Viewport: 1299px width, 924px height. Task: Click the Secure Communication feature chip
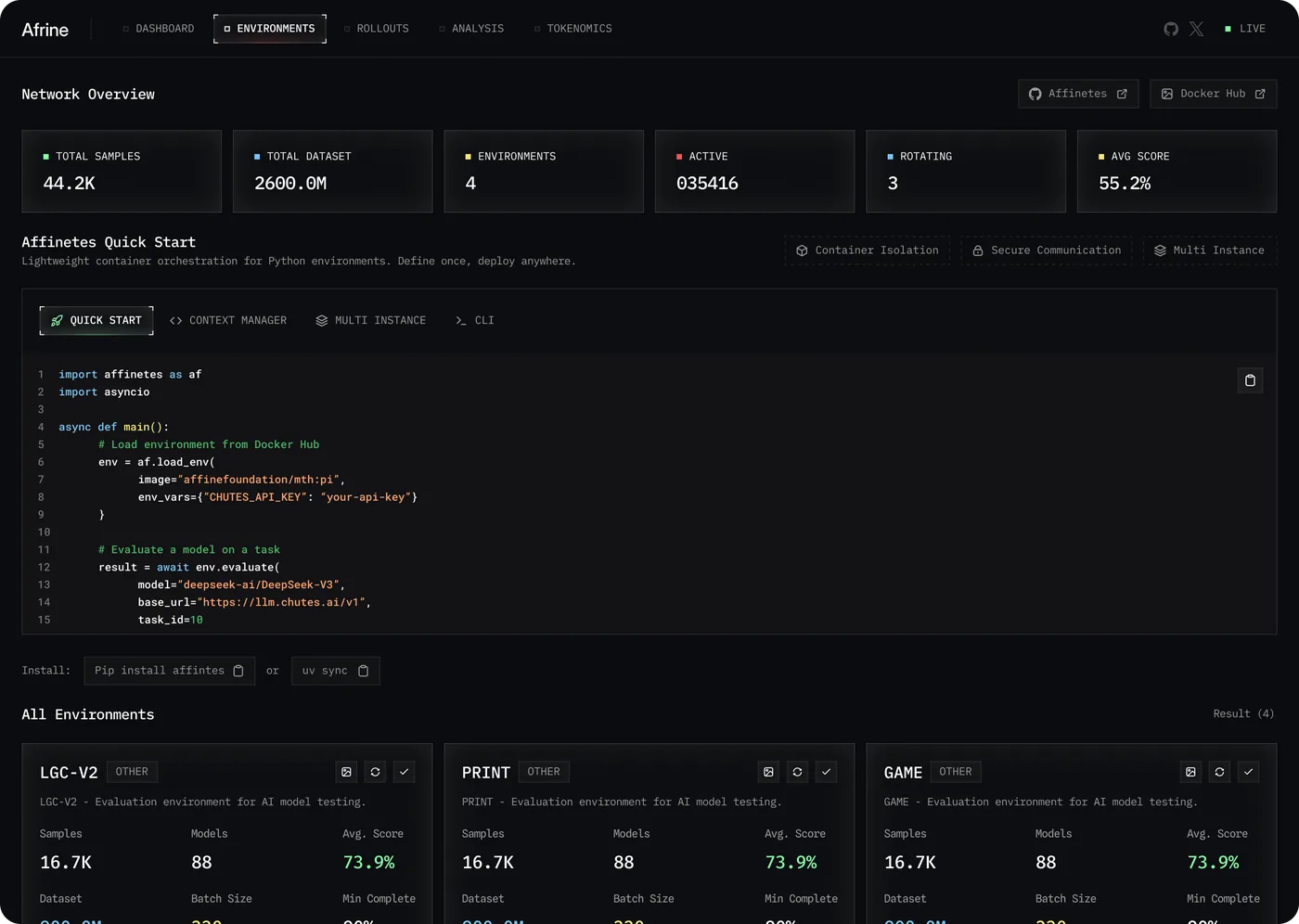point(1047,250)
